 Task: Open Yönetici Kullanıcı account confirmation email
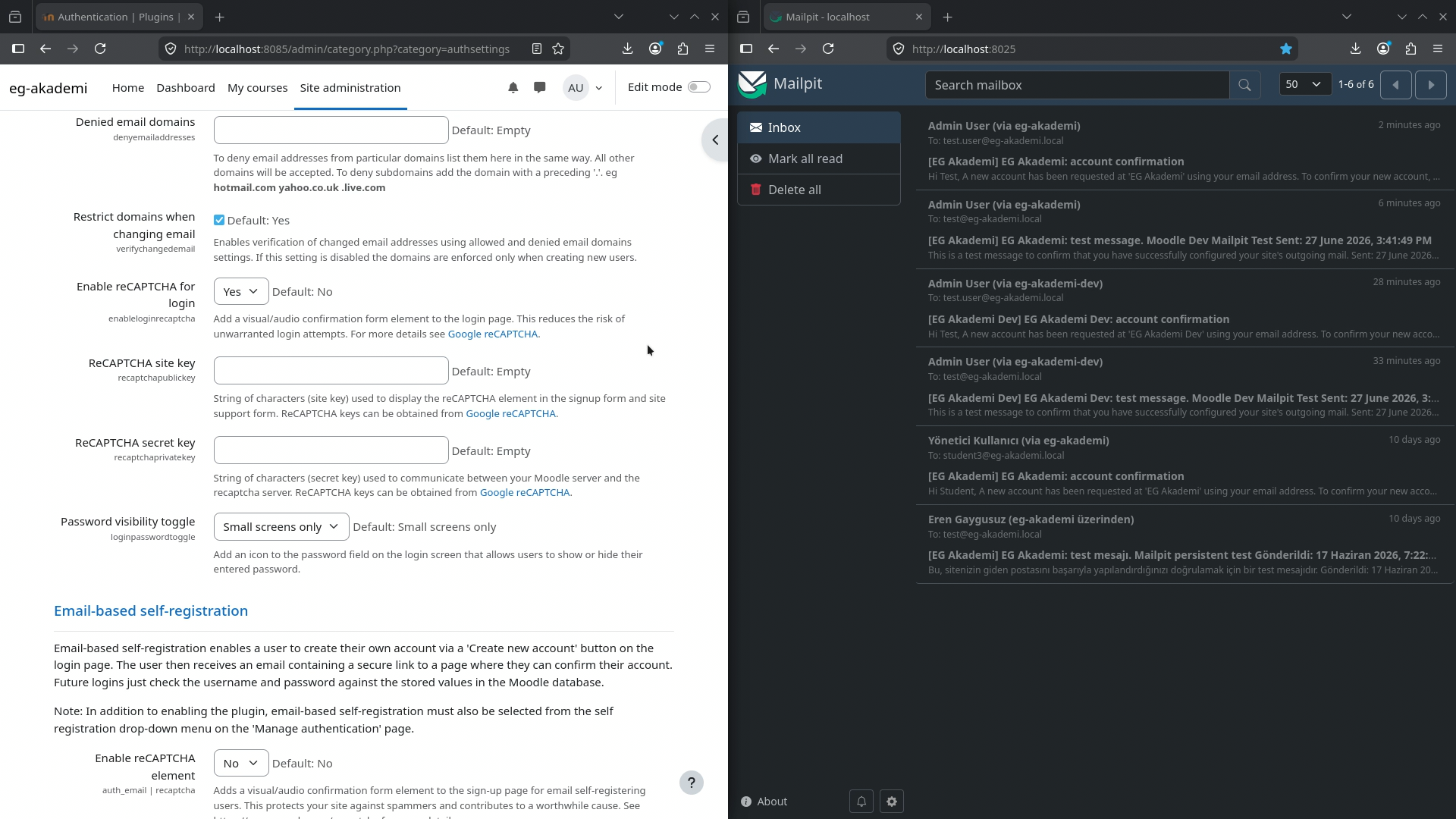(x=1185, y=466)
